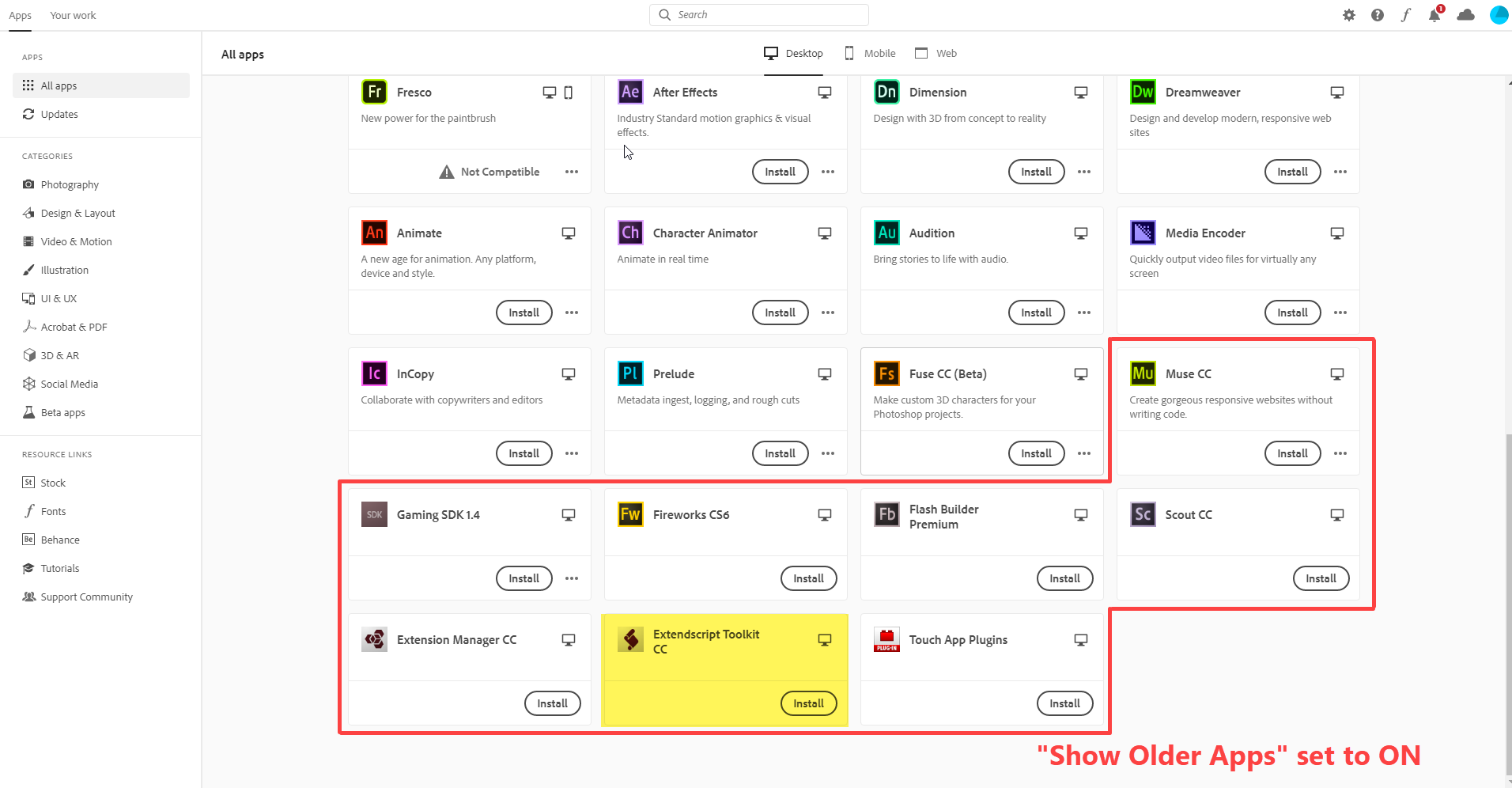Open the ellipsis menu for Dreamweaver
Image resolution: width=1512 pixels, height=788 pixels.
coord(1340,172)
